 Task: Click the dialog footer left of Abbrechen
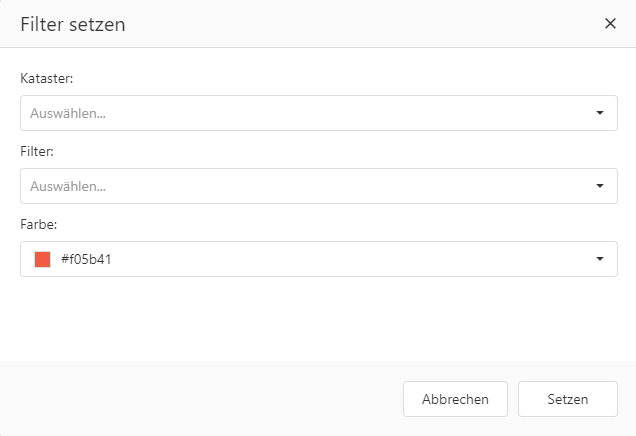200,399
